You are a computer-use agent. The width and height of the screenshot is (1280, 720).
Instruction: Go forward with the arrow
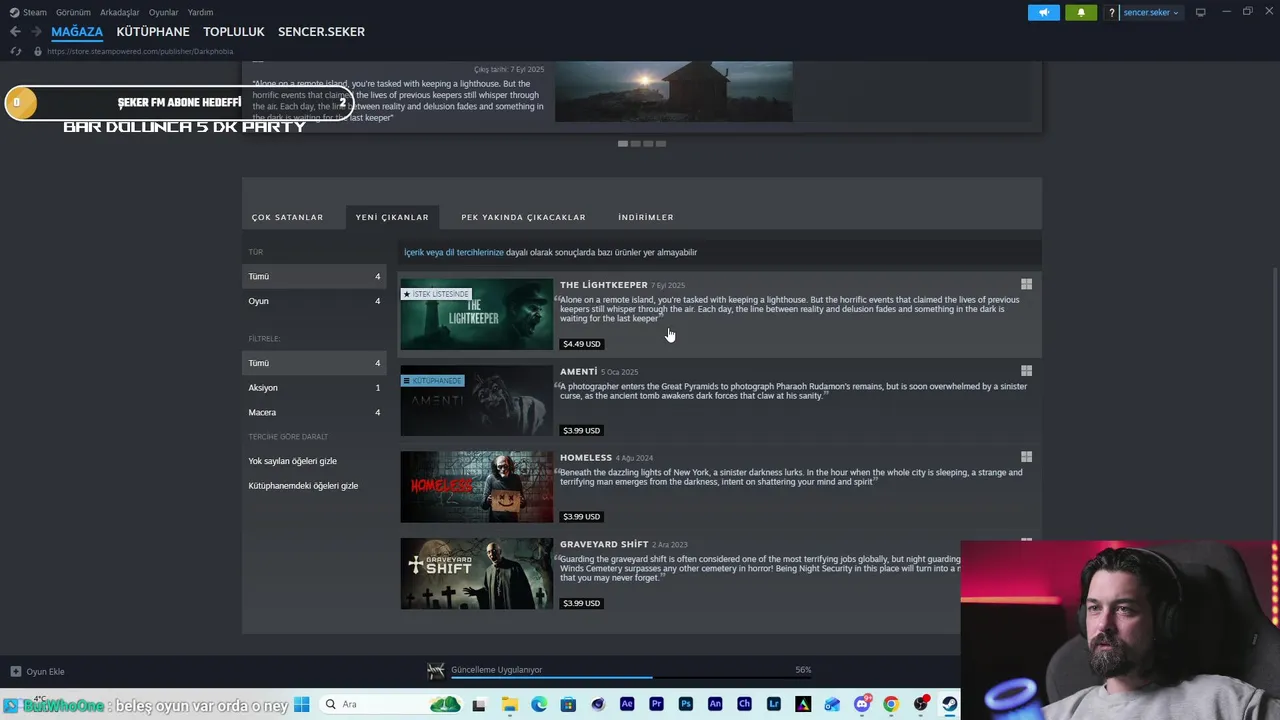(x=36, y=32)
